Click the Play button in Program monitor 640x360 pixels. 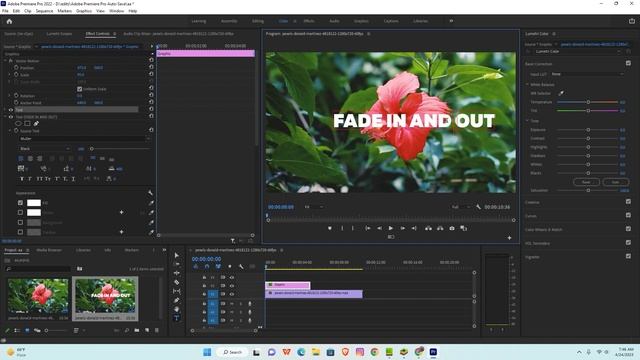point(391,228)
